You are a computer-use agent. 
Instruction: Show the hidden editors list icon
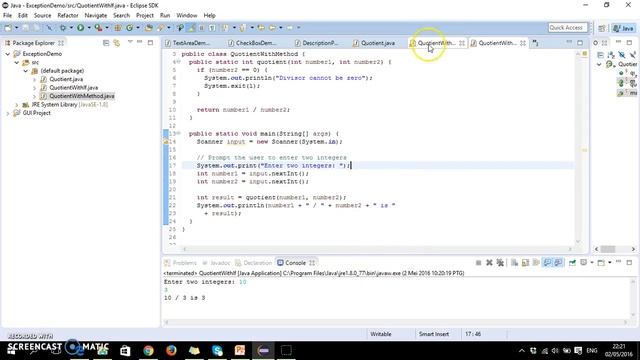[x=535, y=43]
